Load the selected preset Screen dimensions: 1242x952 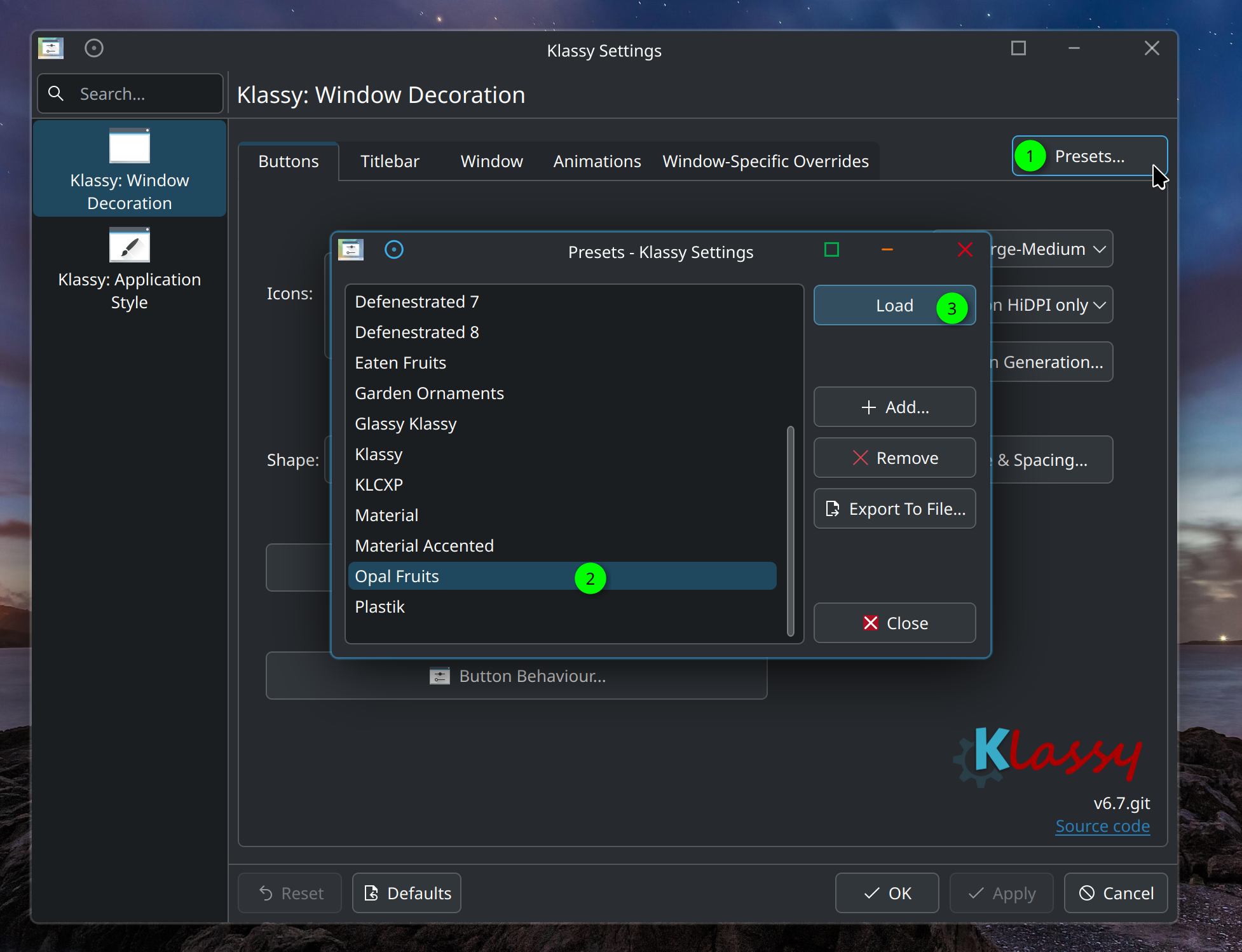coord(894,306)
